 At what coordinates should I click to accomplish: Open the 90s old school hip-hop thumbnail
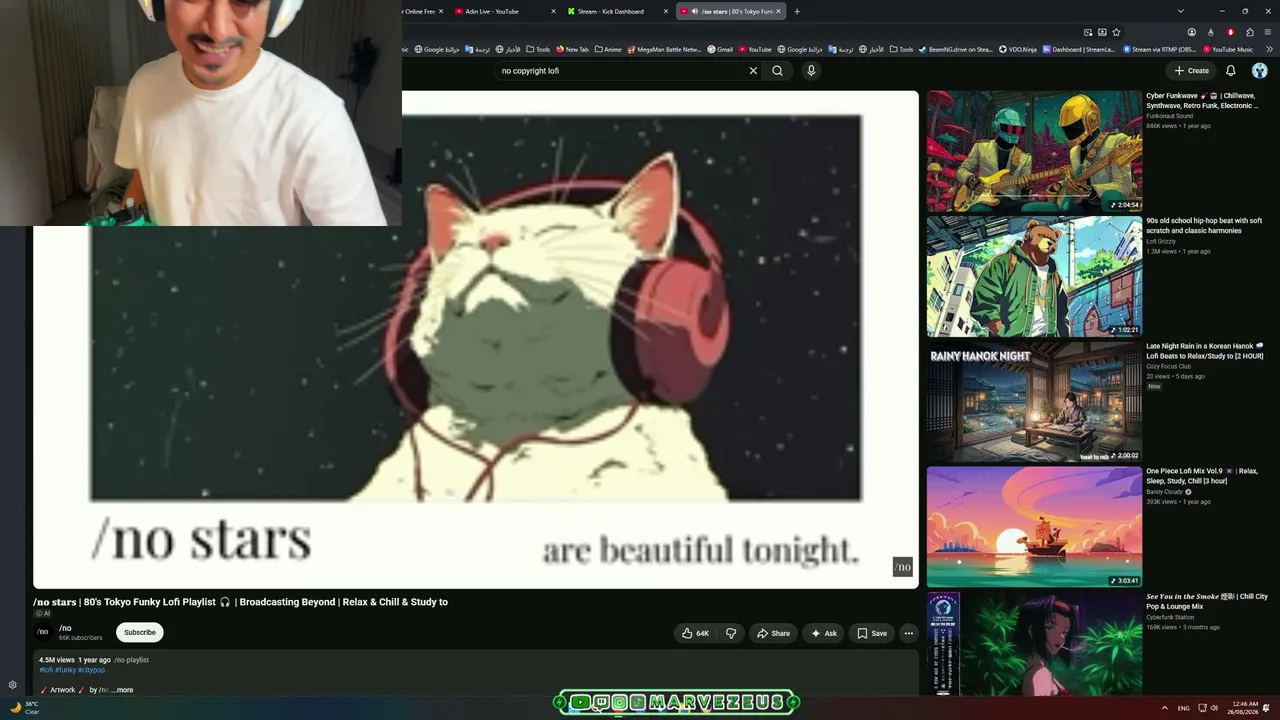pyautogui.click(x=1034, y=277)
